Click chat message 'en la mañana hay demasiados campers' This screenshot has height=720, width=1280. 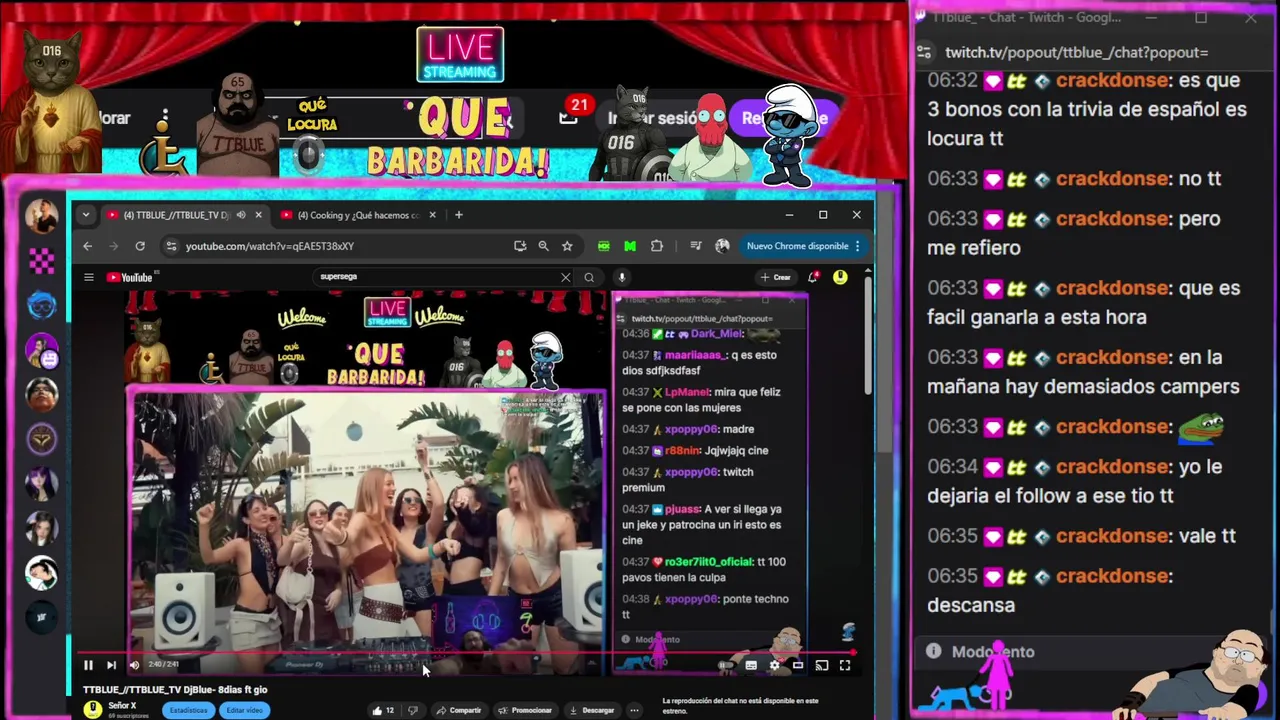[1083, 372]
